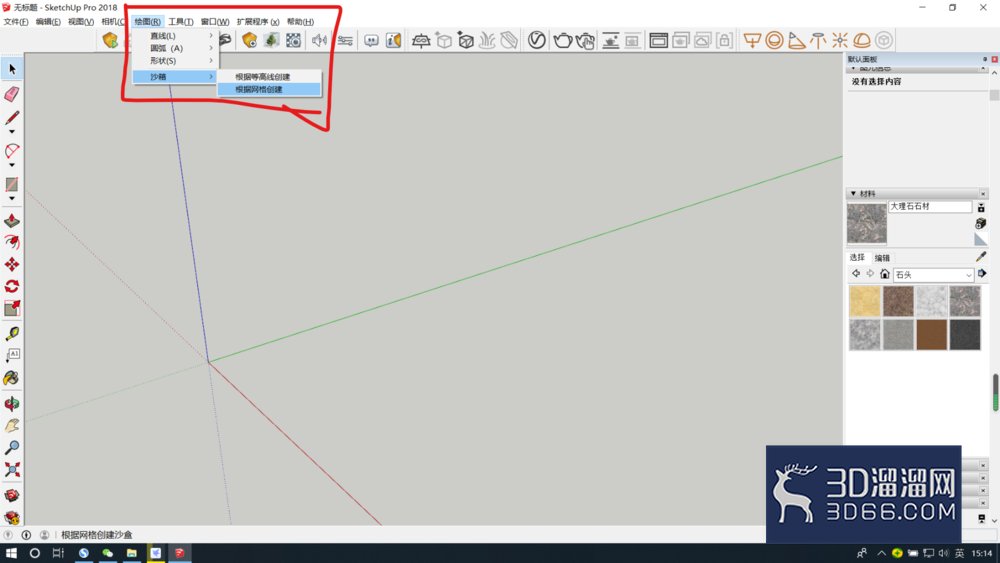Collapse the 材料 panel section
1000x563 pixels.
[853, 193]
